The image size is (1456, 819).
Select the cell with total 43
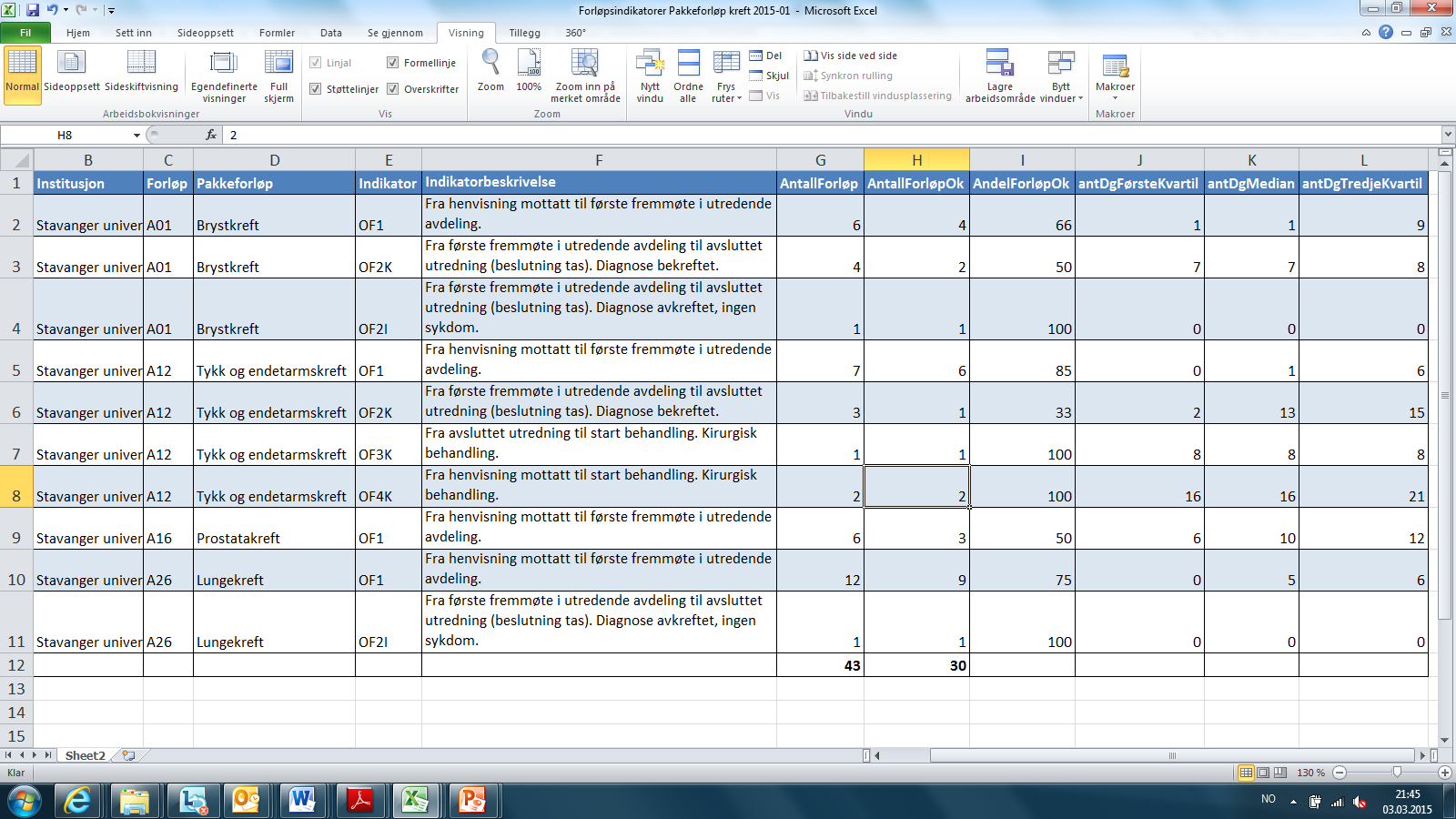coord(820,665)
